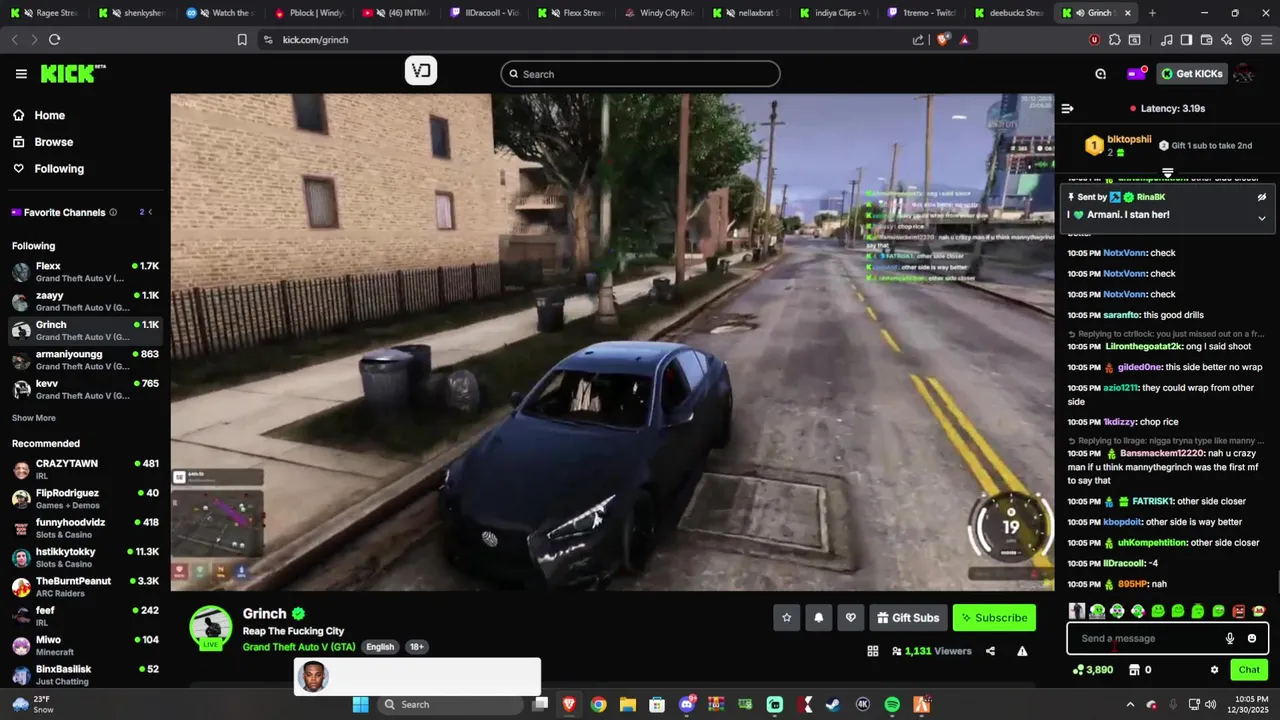Click the Subscribe button
The width and height of the screenshot is (1280, 720).
[994, 618]
